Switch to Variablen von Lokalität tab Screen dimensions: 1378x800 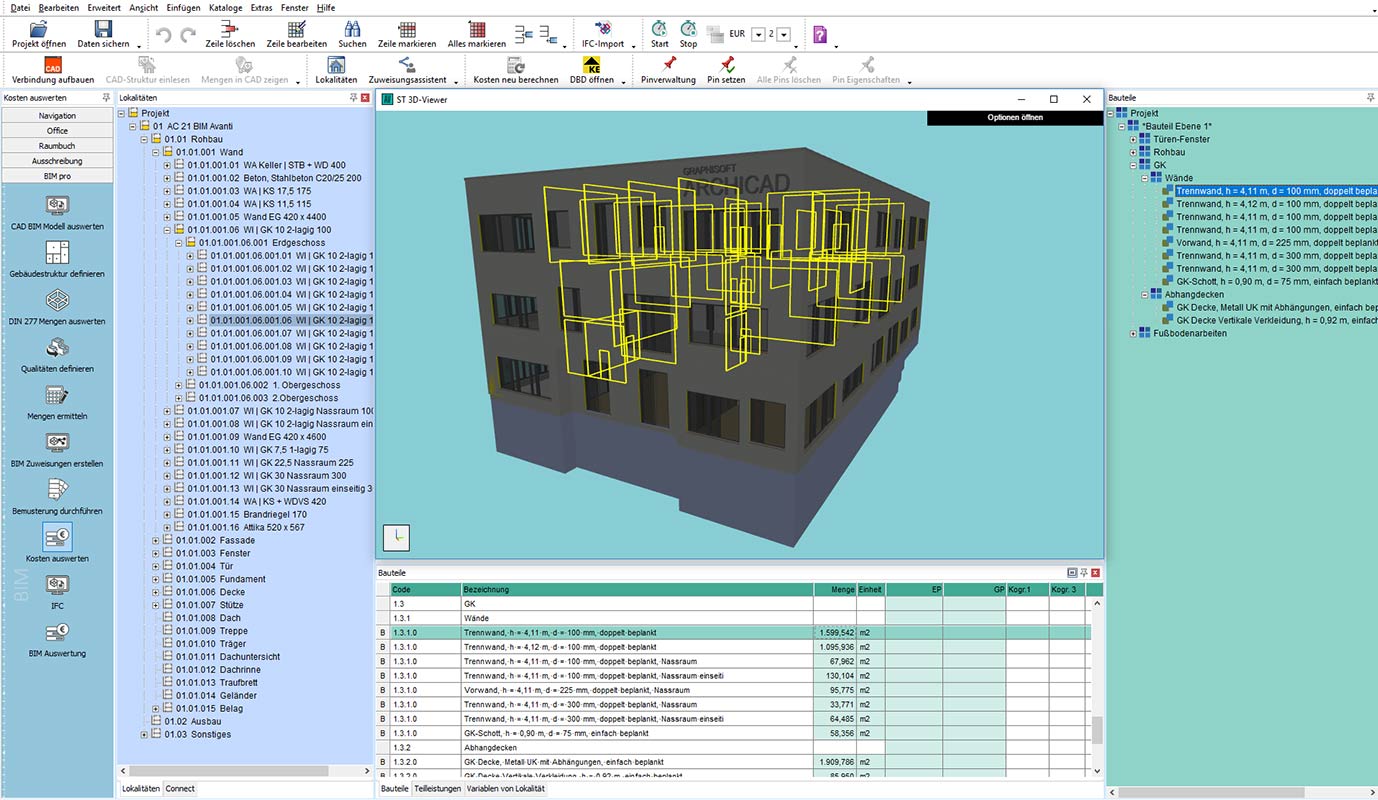click(x=506, y=789)
